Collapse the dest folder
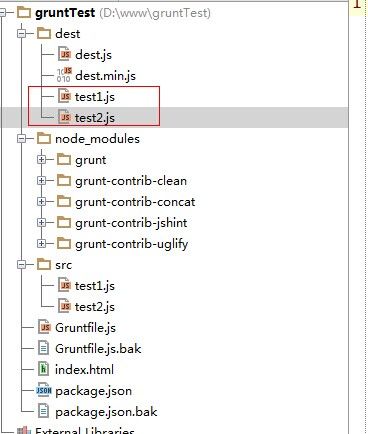 (21, 34)
